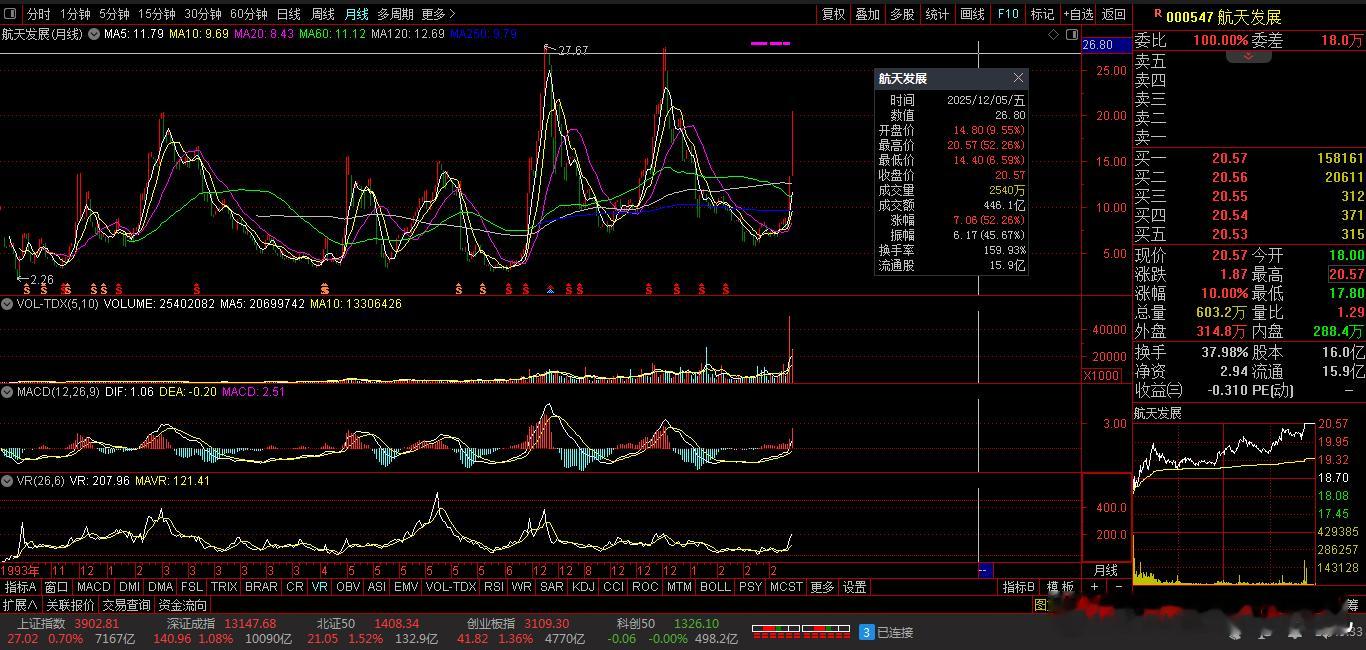The width and height of the screenshot is (1366, 650).
Task: Expand the MACD indicator dropdown arrow
Action: [7, 392]
